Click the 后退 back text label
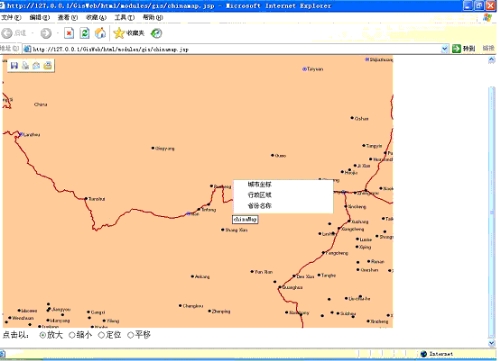 [x=20, y=33]
